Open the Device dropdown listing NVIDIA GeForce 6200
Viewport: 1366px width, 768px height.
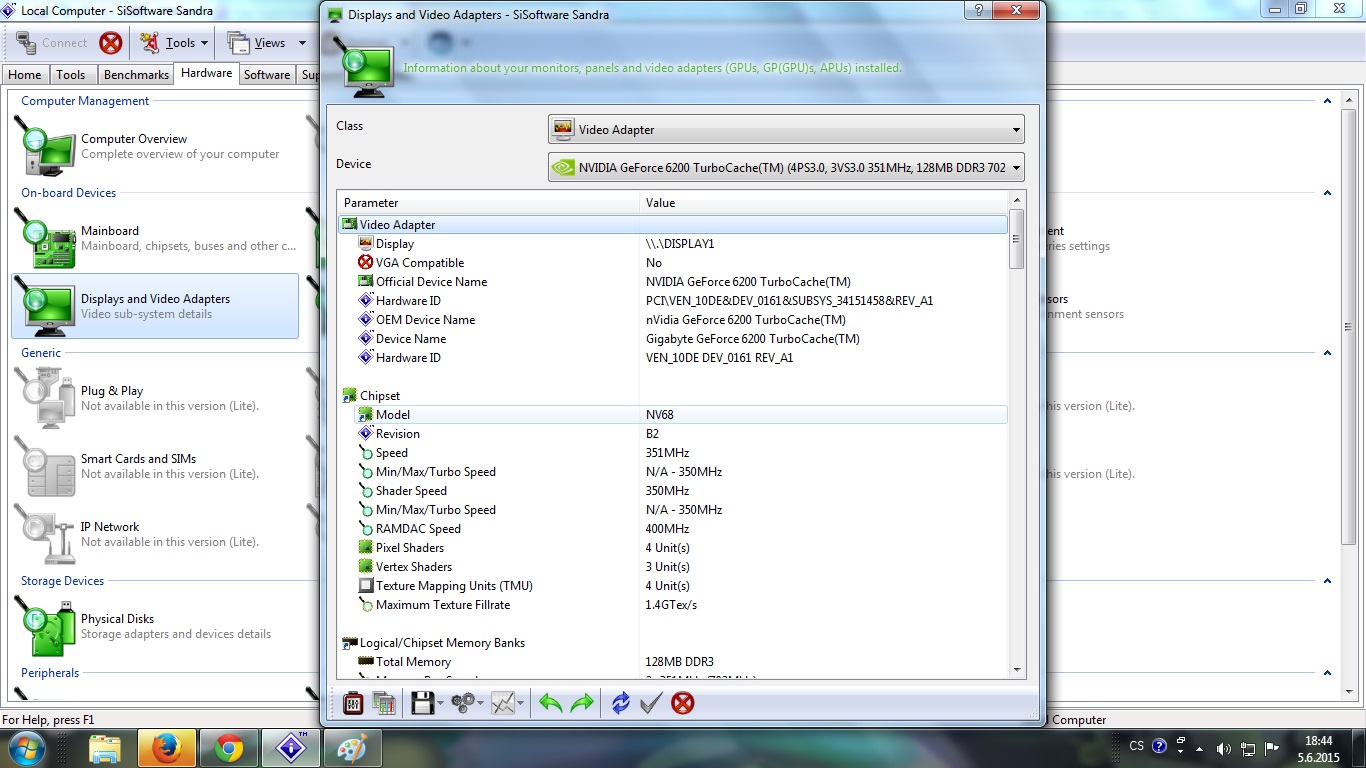point(786,168)
